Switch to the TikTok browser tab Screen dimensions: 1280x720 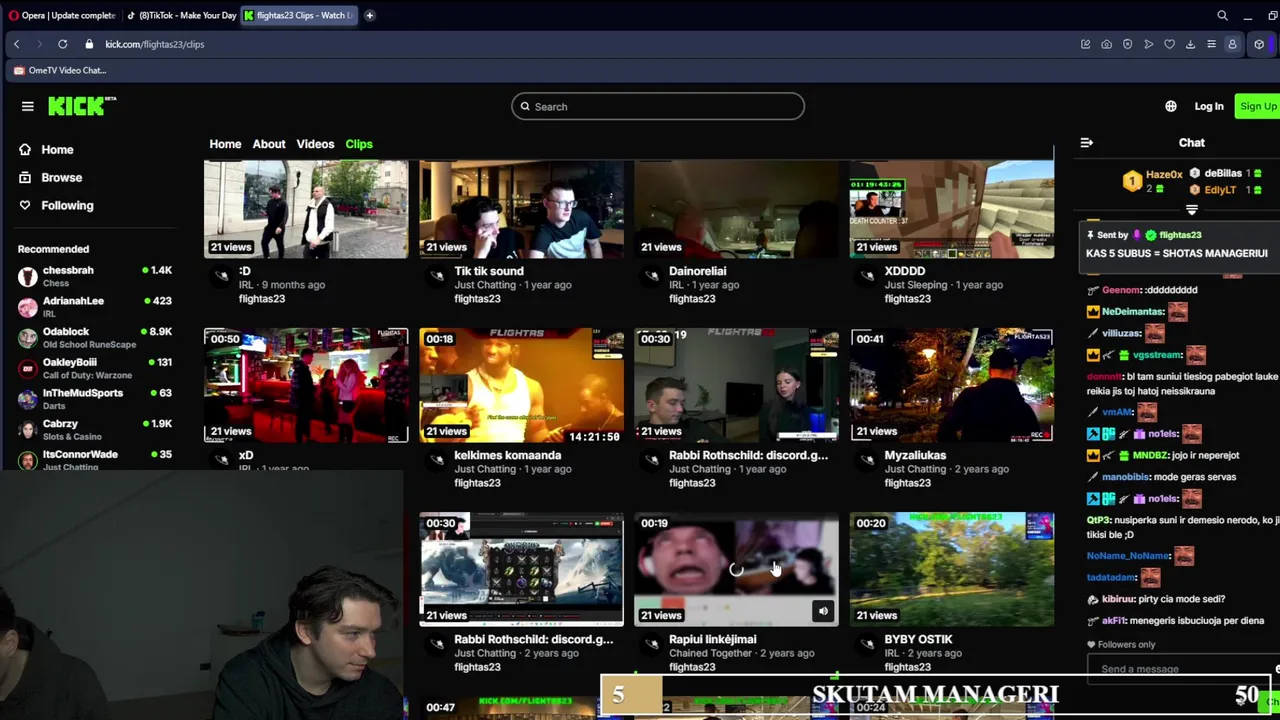pos(182,15)
